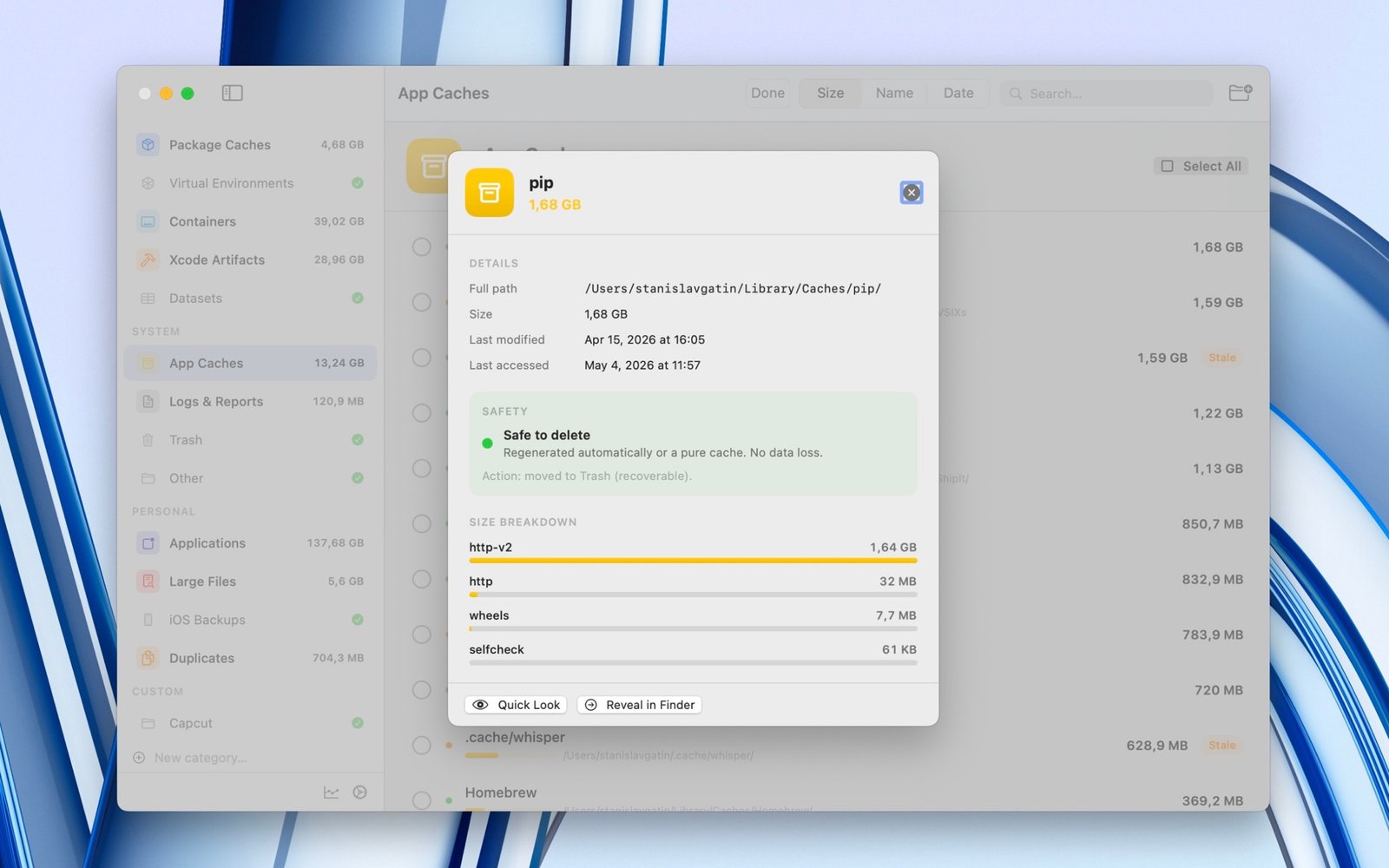Click the Last accessed date value

642,365
